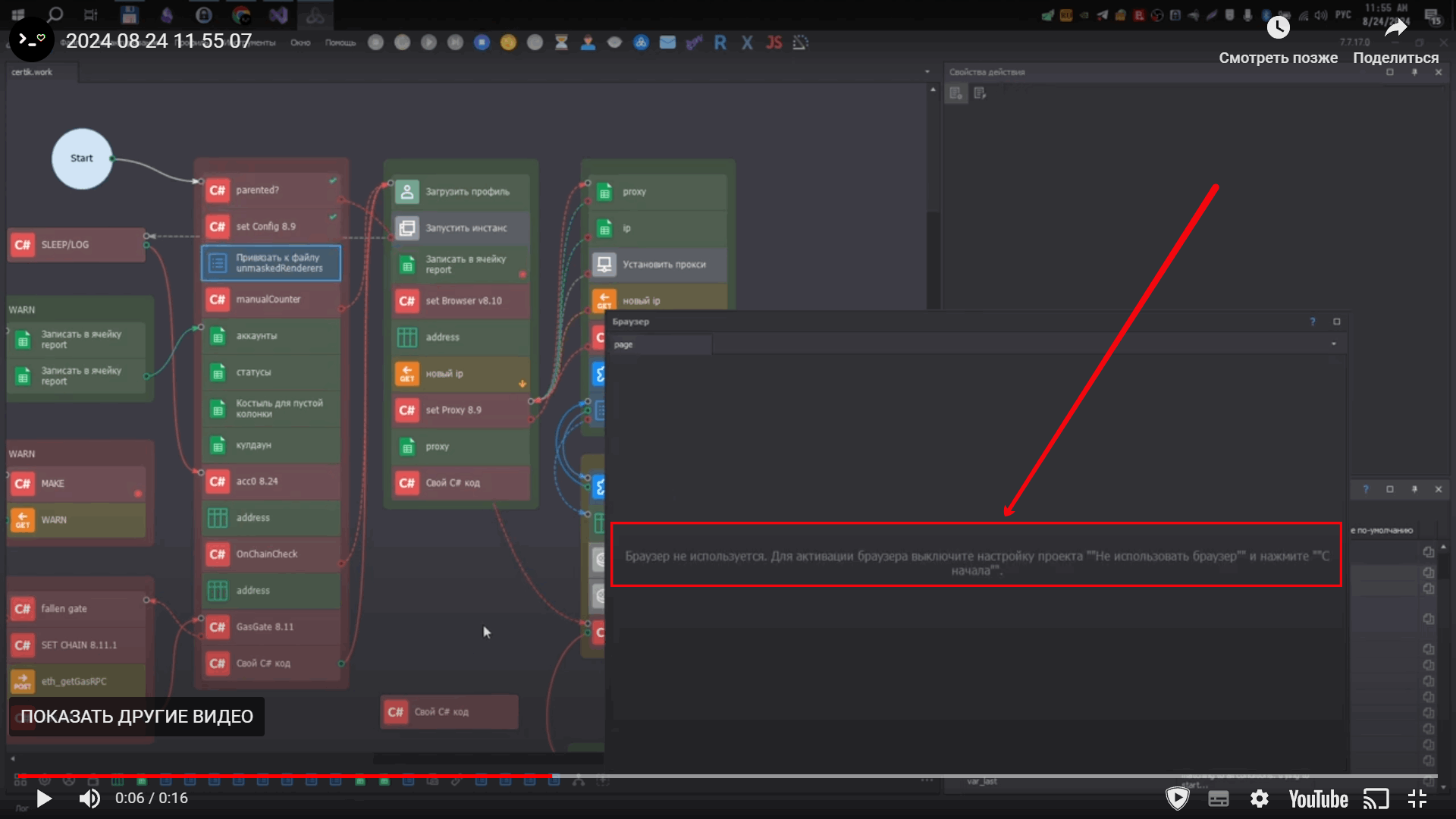Click ПОКАЗАТЬ ДРУГИЕ ВИДЕО button
1456x819 pixels.
pyautogui.click(x=136, y=717)
